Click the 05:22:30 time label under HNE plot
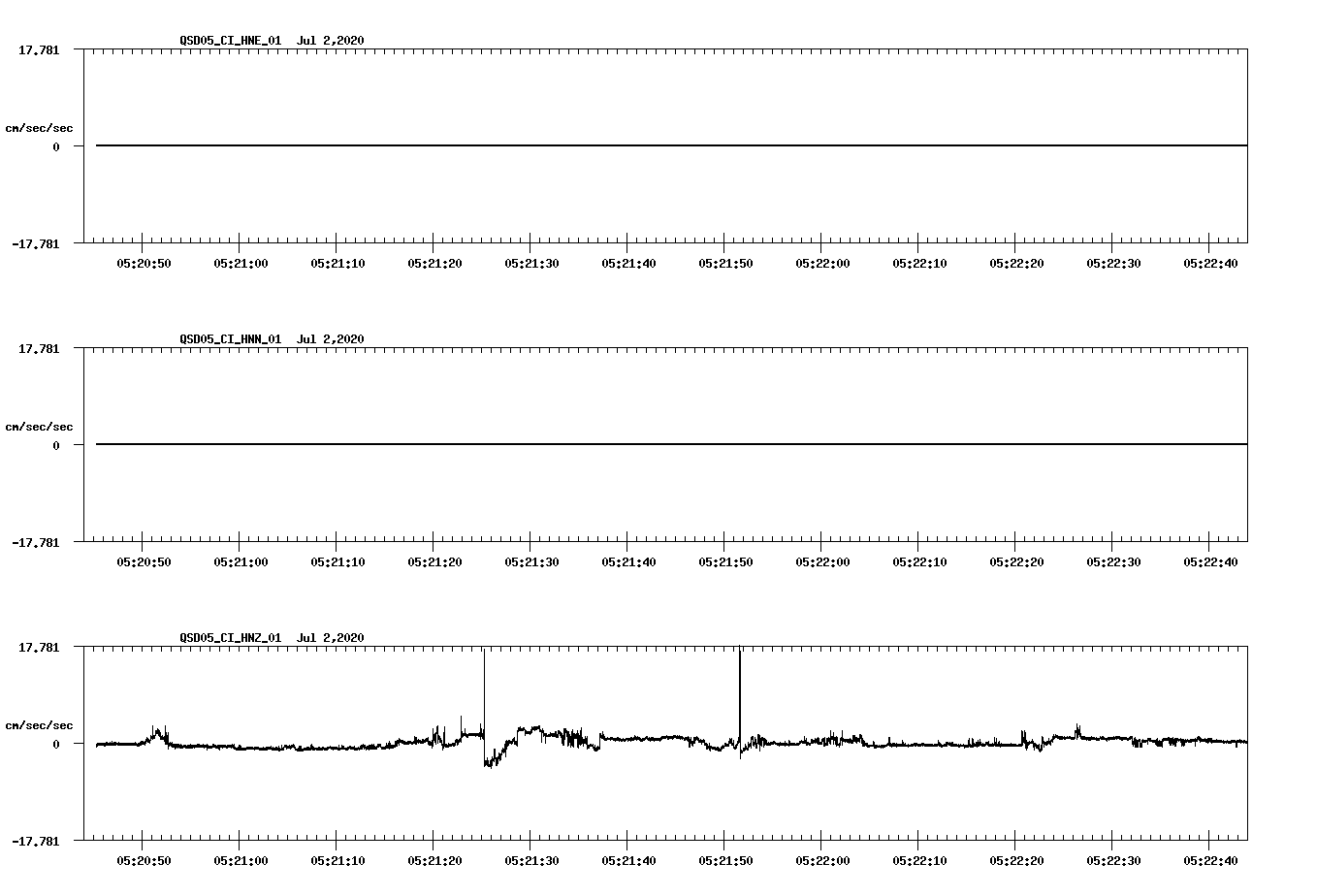Viewport: 1317px width, 896px height. [x=1113, y=264]
